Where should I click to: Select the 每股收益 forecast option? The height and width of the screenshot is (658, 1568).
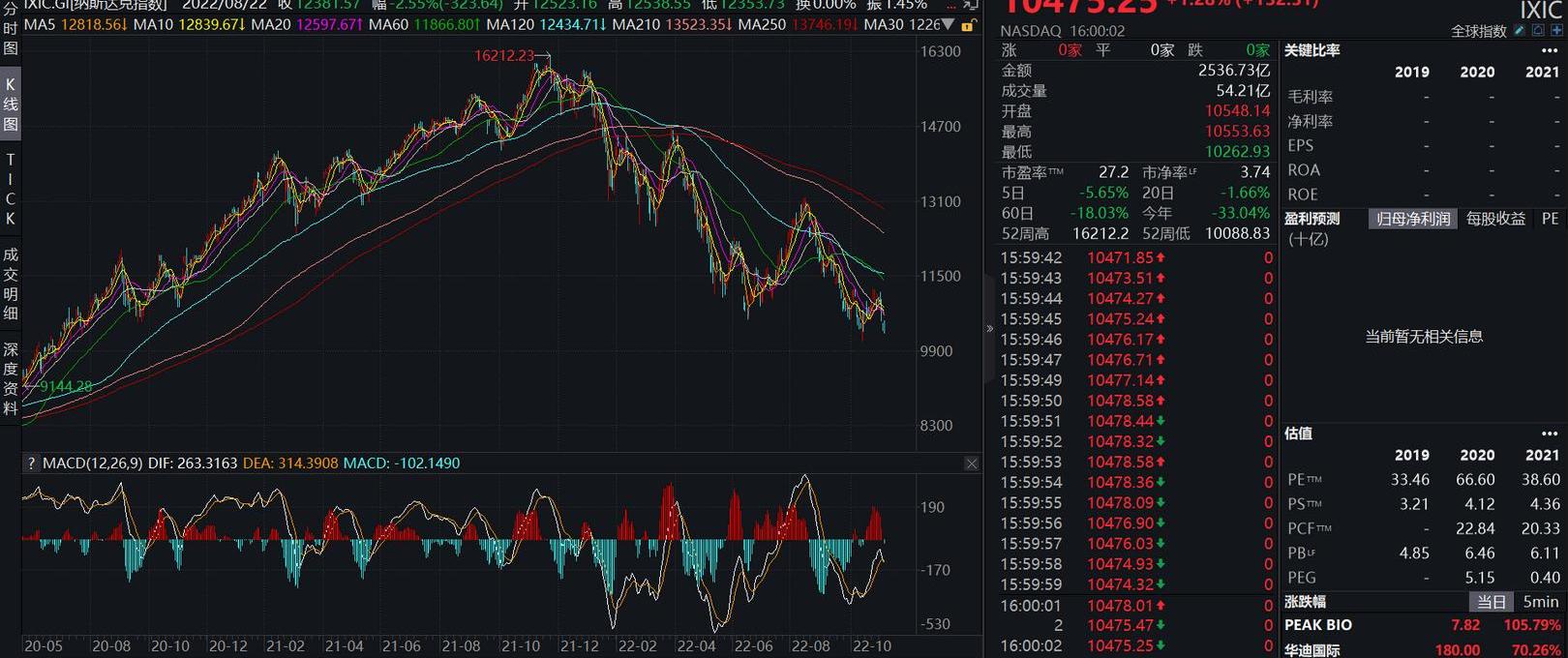pyautogui.click(x=1495, y=219)
